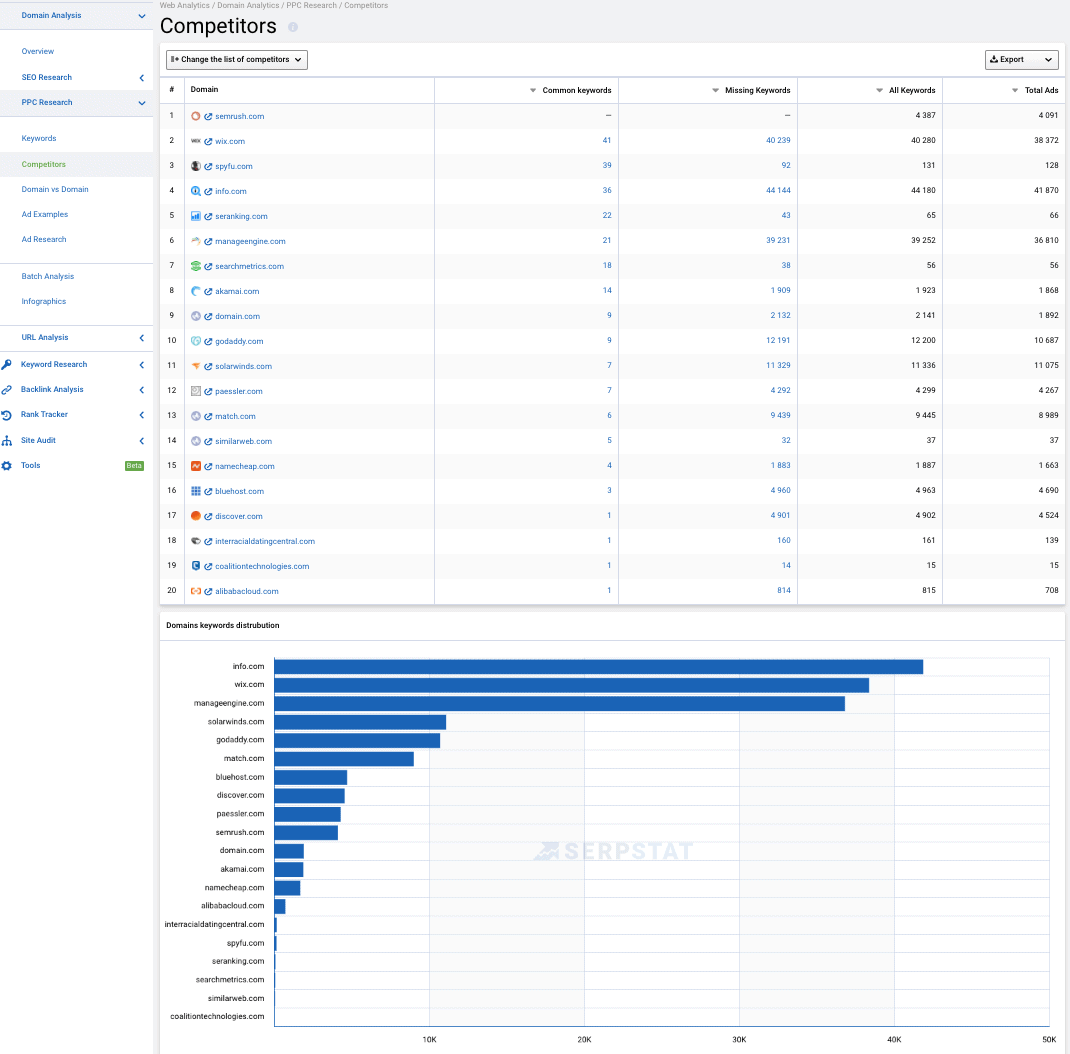Image resolution: width=1070 pixels, height=1054 pixels.
Task: Open Batch Analysis in sidebar
Action: tap(48, 276)
